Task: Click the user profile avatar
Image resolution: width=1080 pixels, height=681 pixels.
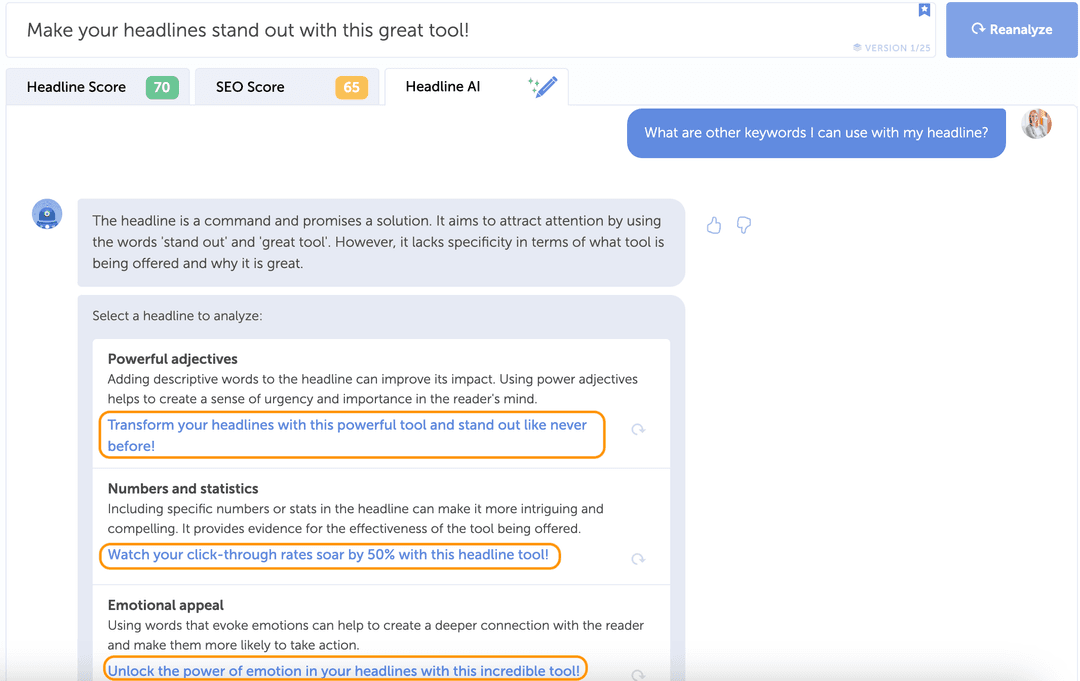Action: 1037,123
